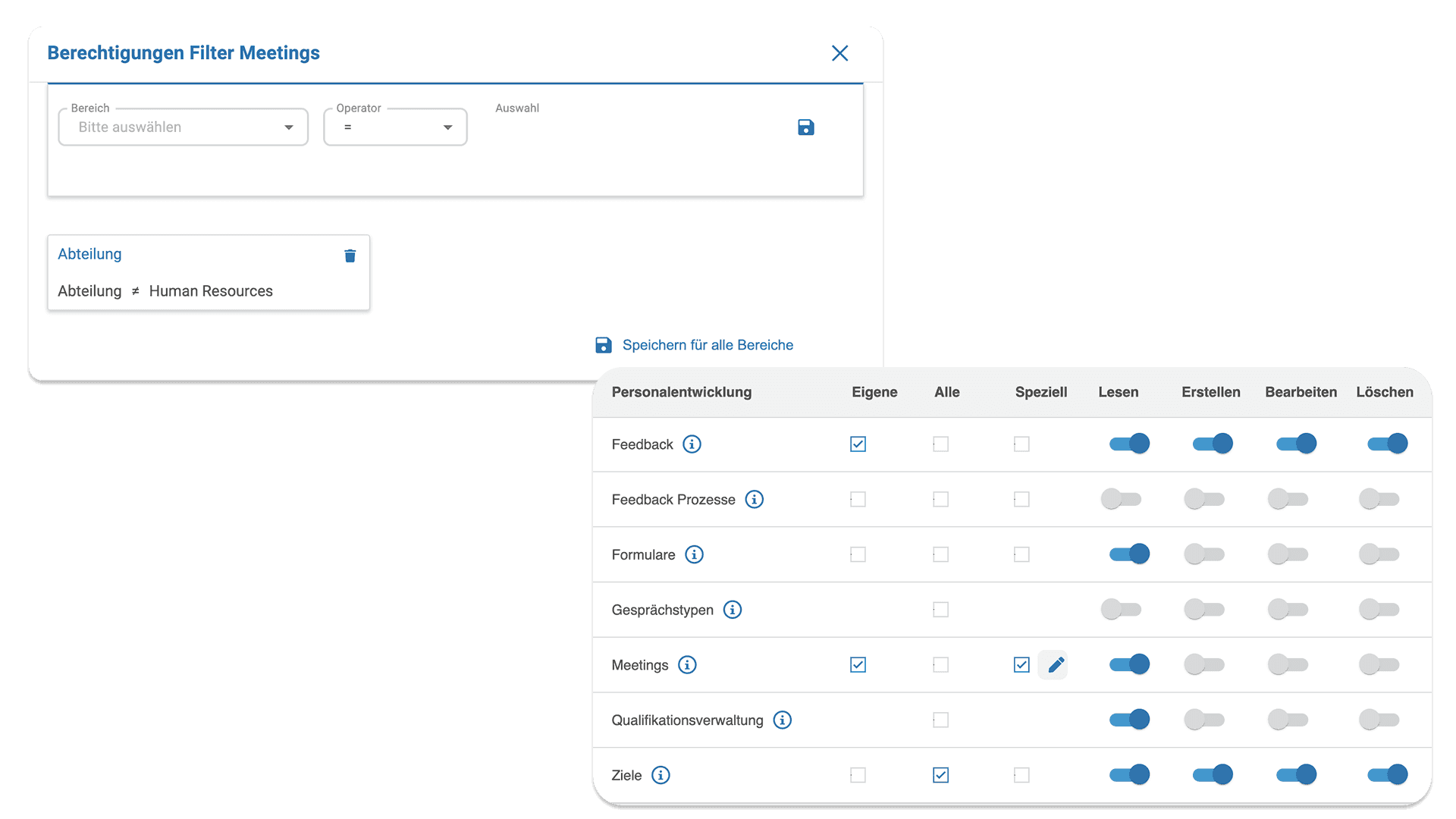The image size is (1456, 819).
Task: Click the Personalentwicklung table header
Action: point(682,392)
